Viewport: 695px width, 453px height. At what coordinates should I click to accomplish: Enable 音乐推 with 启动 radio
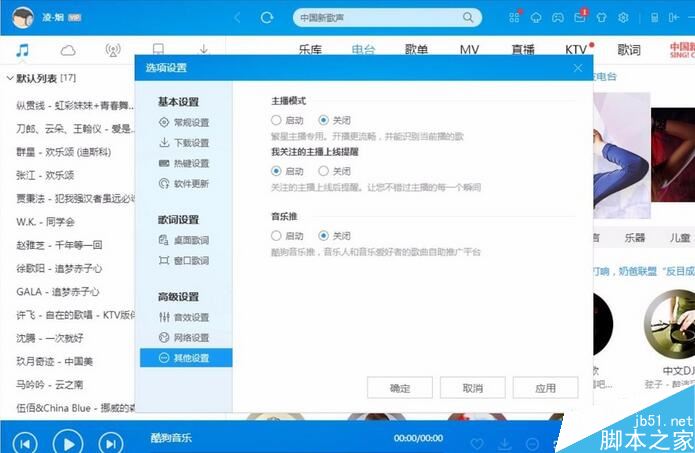[x=276, y=236]
